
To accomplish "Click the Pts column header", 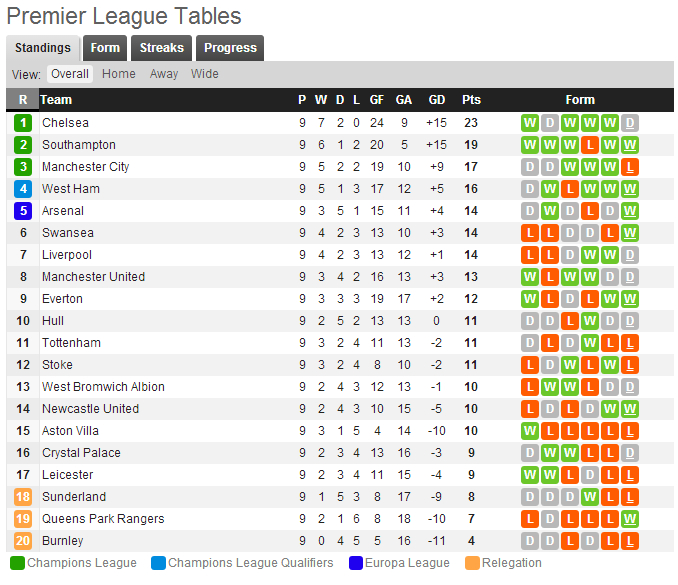I will pos(471,100).
